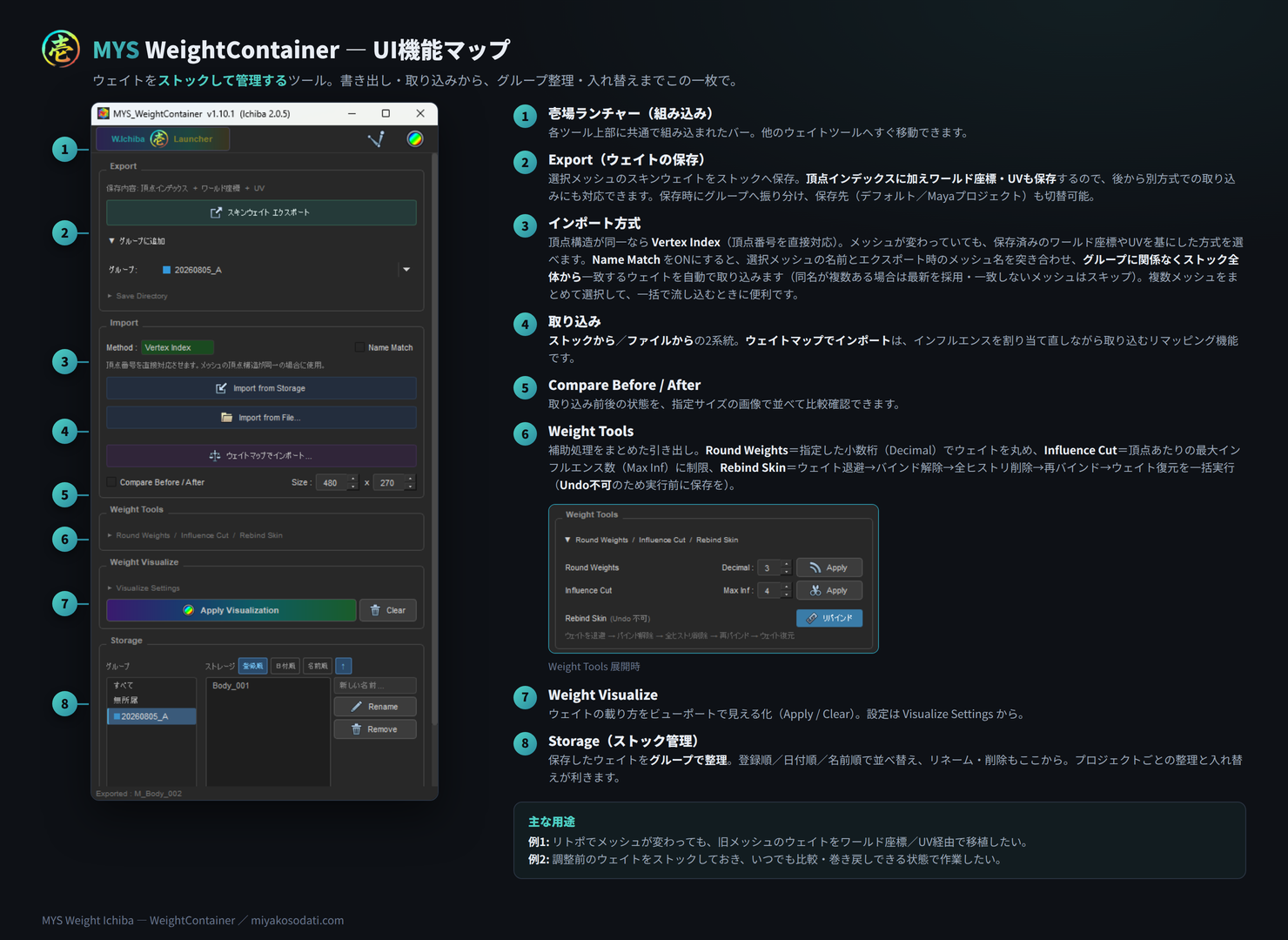The width and height of the screenshot is (1288, 940).
Task: Click Import from File...
Action: click(x=261, y=418)
